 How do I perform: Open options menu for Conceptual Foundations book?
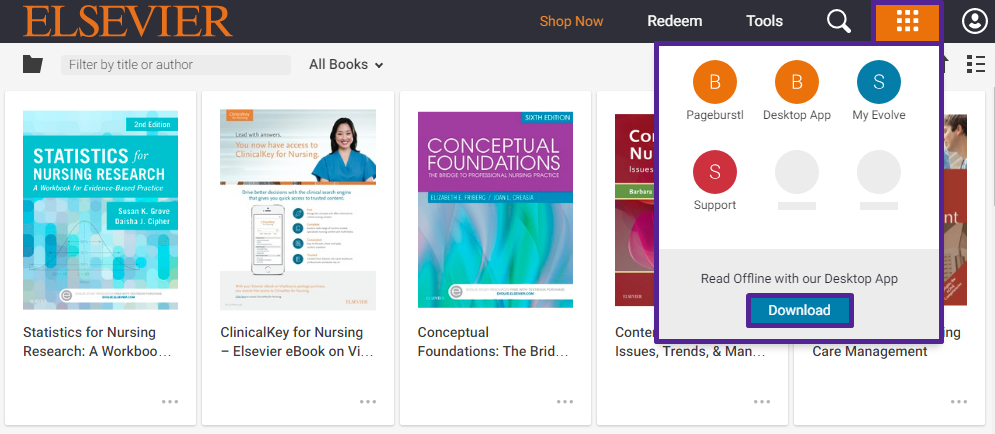[x=565, y=402]
